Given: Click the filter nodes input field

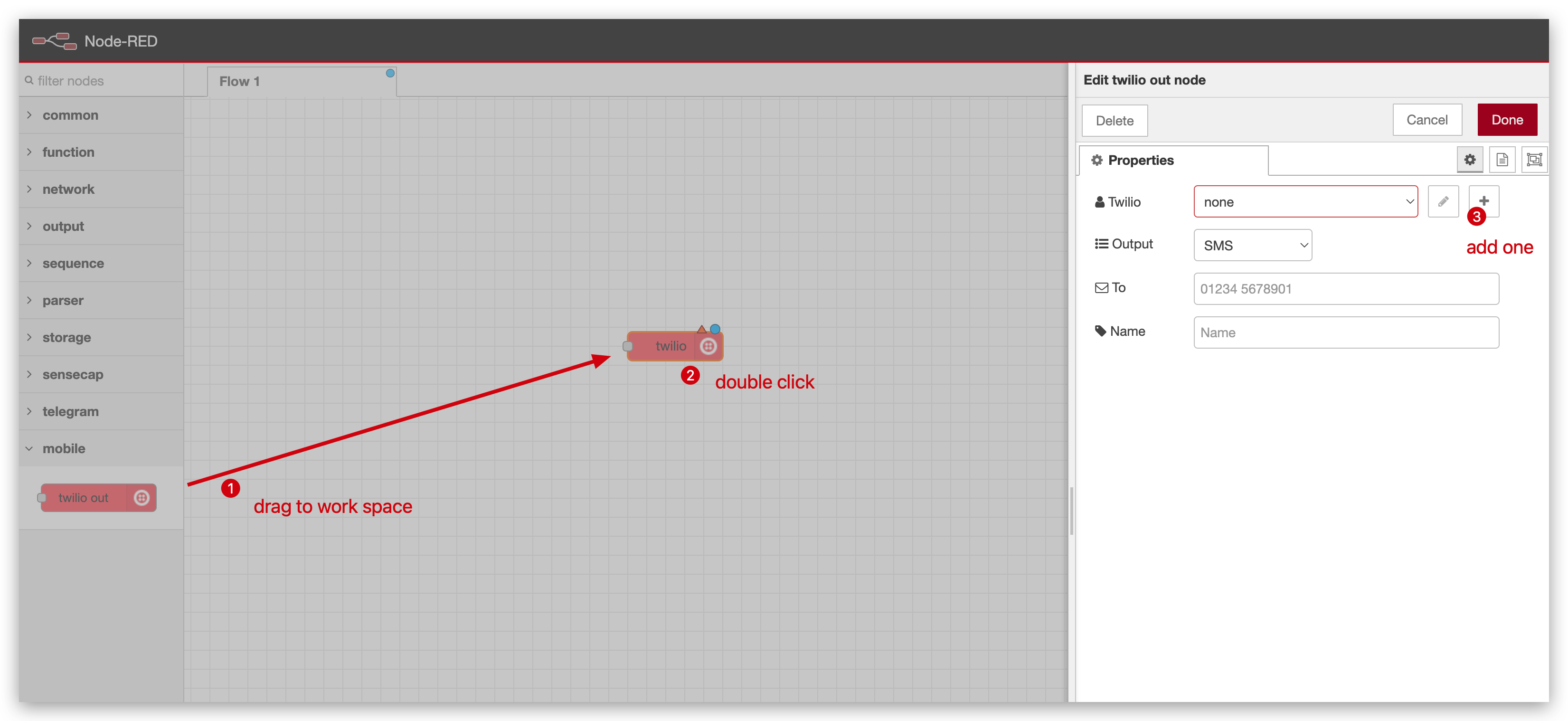Looking at the screenshot, I should [101, 81].
